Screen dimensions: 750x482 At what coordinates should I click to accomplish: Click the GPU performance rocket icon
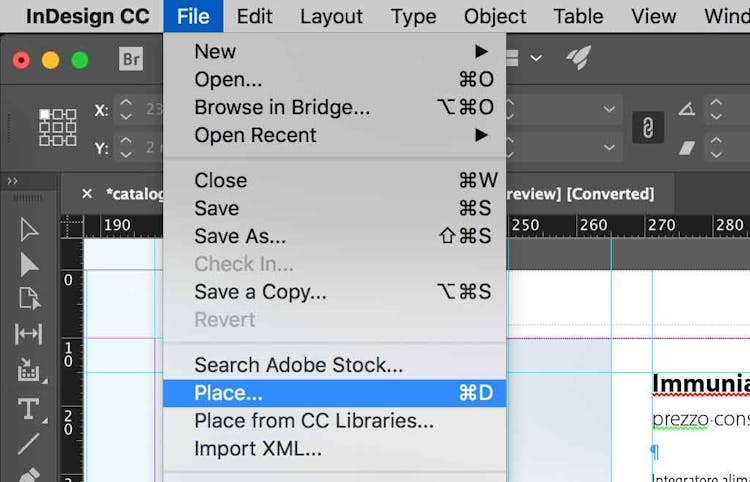click(578, 58)
